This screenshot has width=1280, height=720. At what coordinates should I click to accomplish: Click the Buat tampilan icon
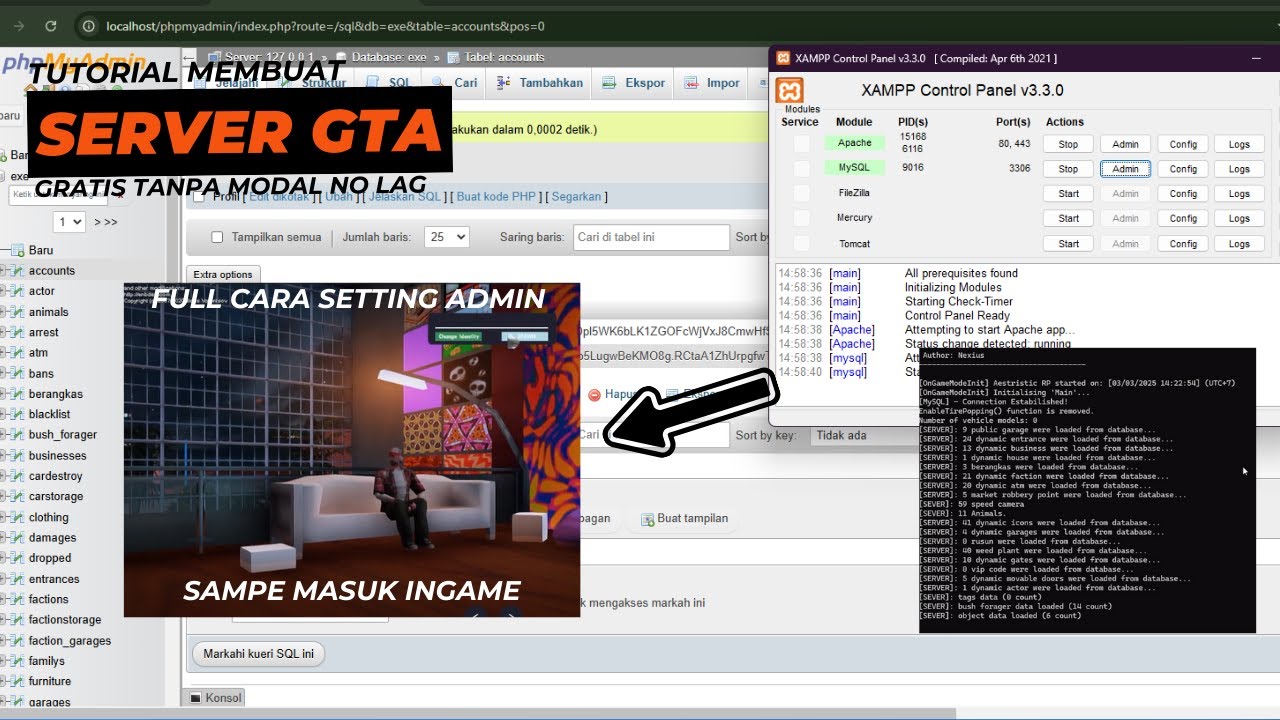[648, 519]
